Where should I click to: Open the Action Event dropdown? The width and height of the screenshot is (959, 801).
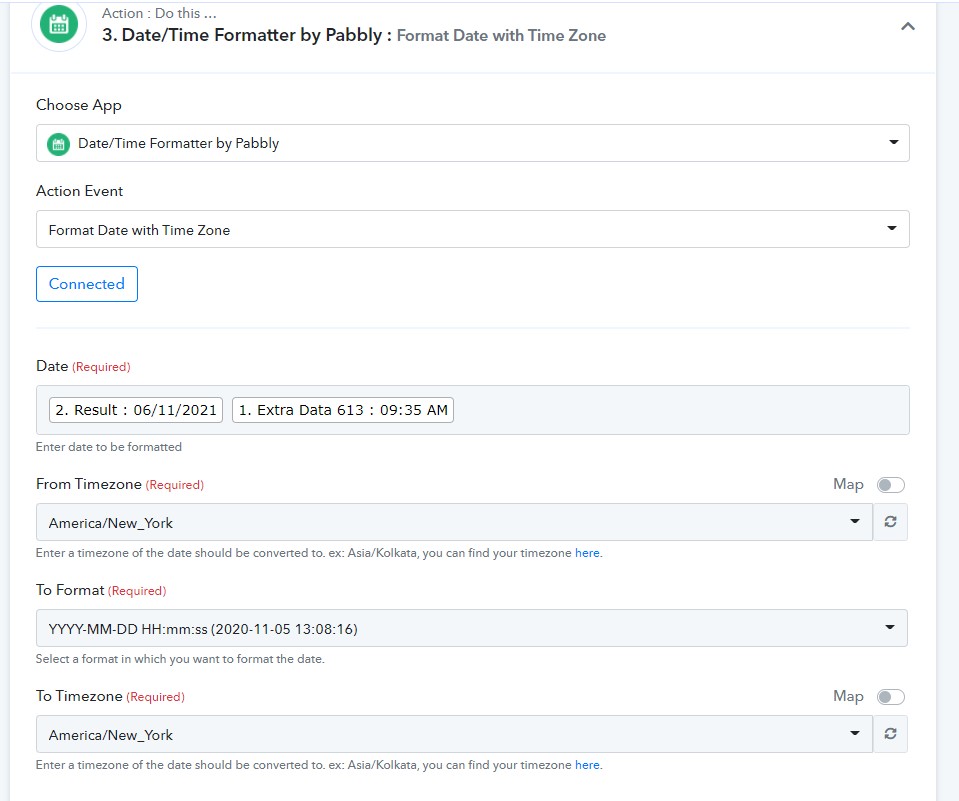893,229
